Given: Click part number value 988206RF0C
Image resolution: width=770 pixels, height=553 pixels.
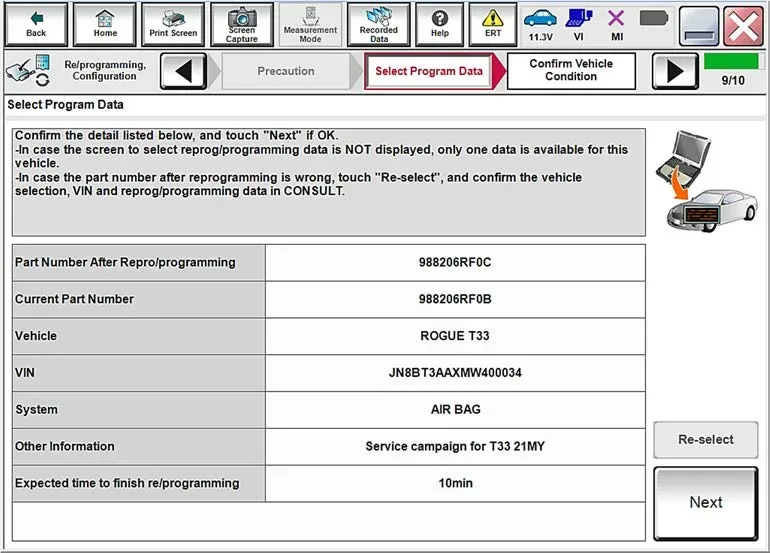Looking at the screenshot, I should point(455,262).
